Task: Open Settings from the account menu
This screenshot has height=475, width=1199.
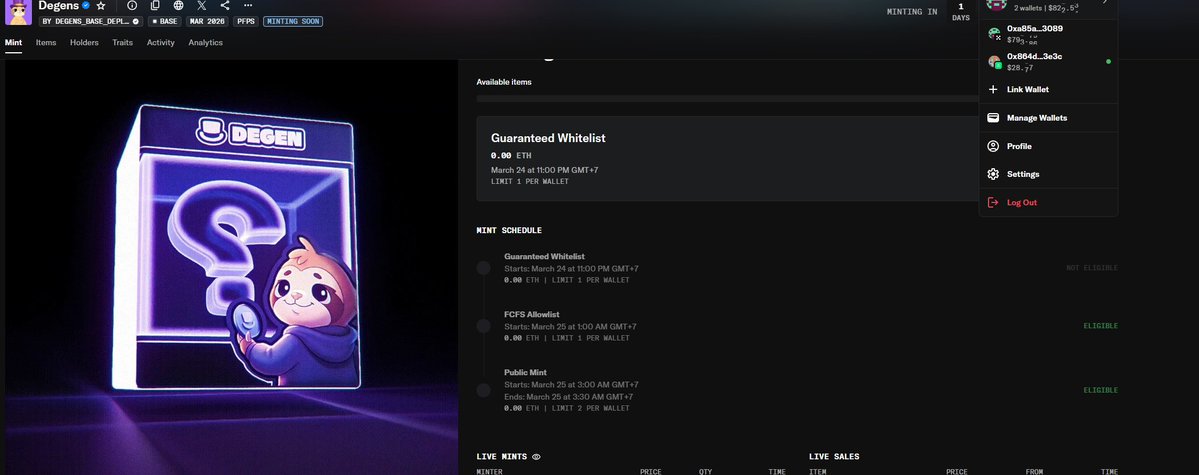Action: 1048,174
